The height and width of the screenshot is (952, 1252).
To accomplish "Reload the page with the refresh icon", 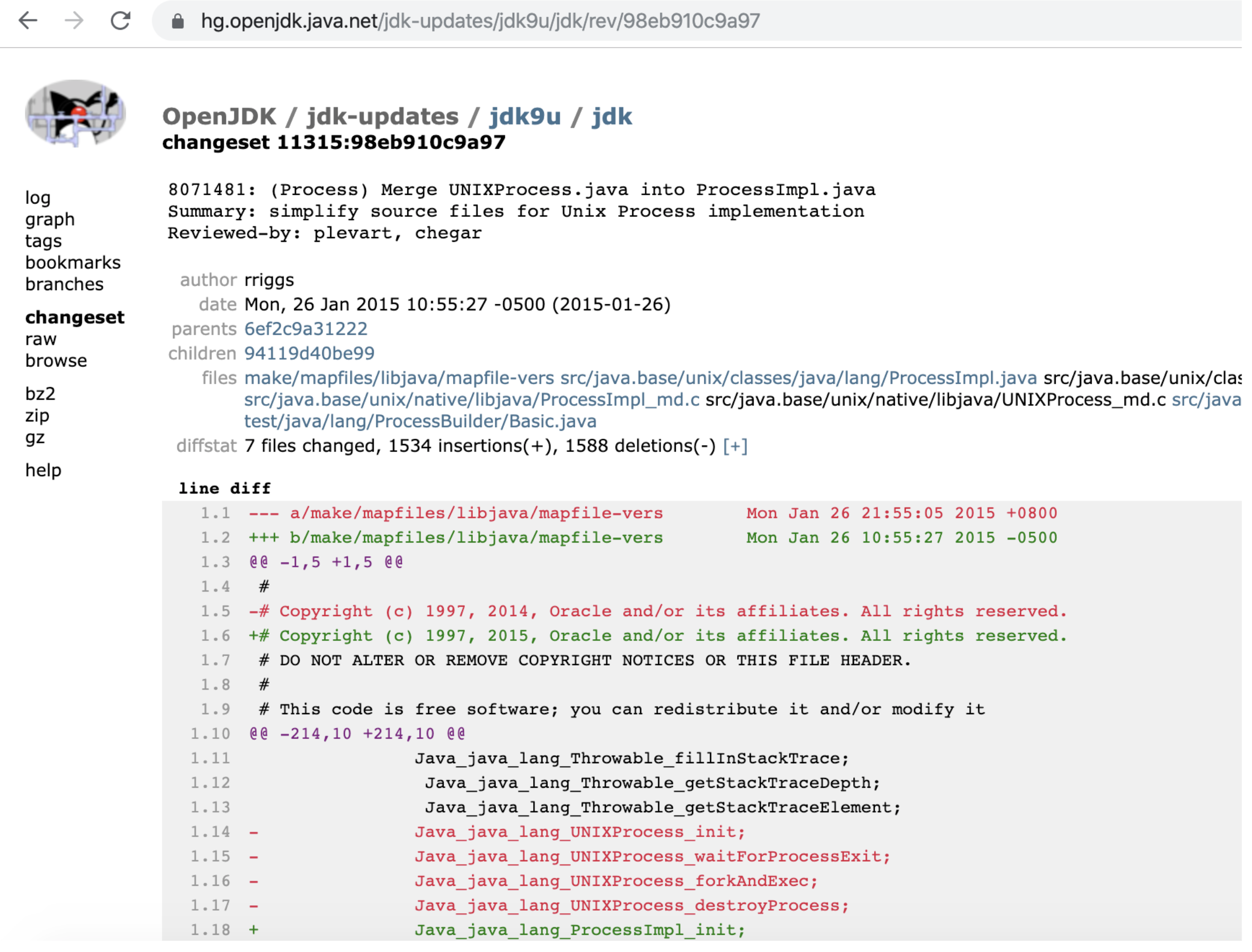I will coord(121,21).
